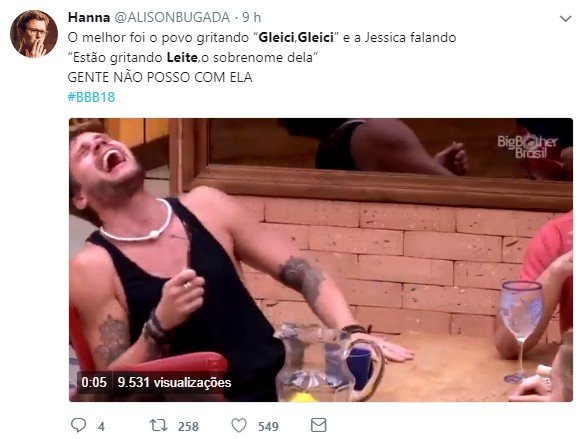Viewport: 581px width, 439px height.
Task: Like the tweet with the heart icon
Action: [x=239, y=425]
